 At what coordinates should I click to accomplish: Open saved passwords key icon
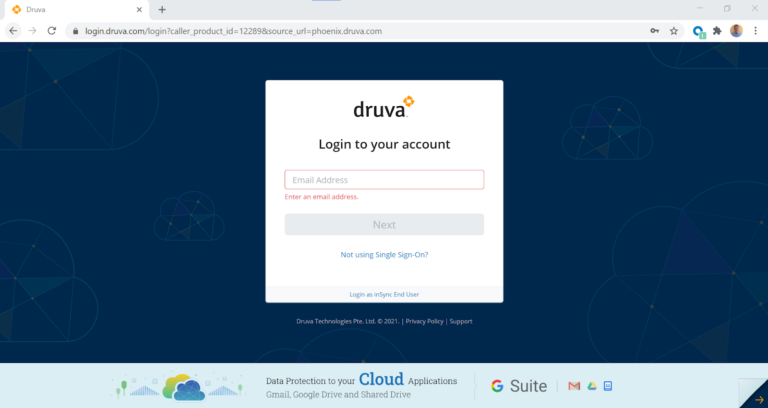pos(654,31)
